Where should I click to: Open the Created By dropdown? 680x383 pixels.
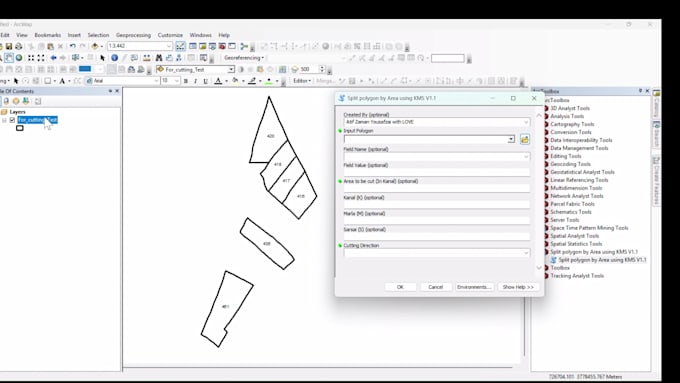tap(526, 122)
